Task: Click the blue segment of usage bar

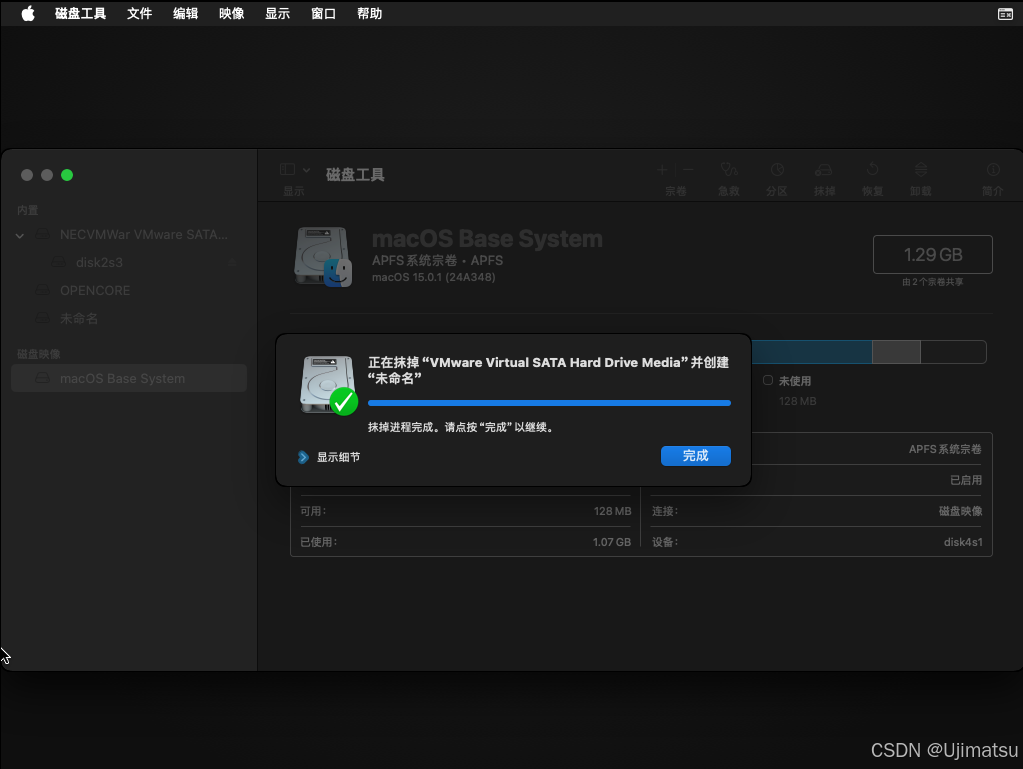Action: tap(812, 352)
